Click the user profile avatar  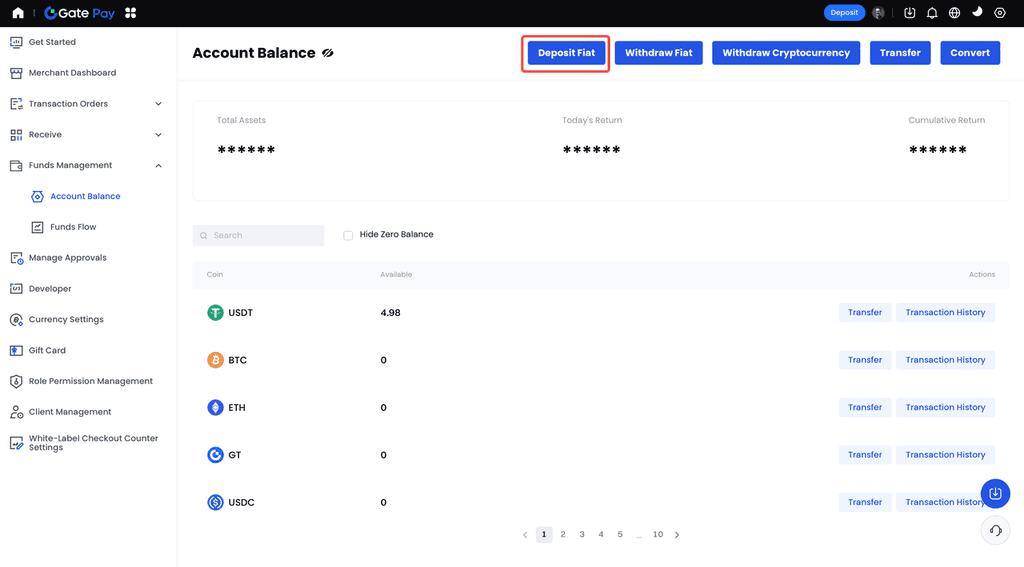click(x=878, y=13)
